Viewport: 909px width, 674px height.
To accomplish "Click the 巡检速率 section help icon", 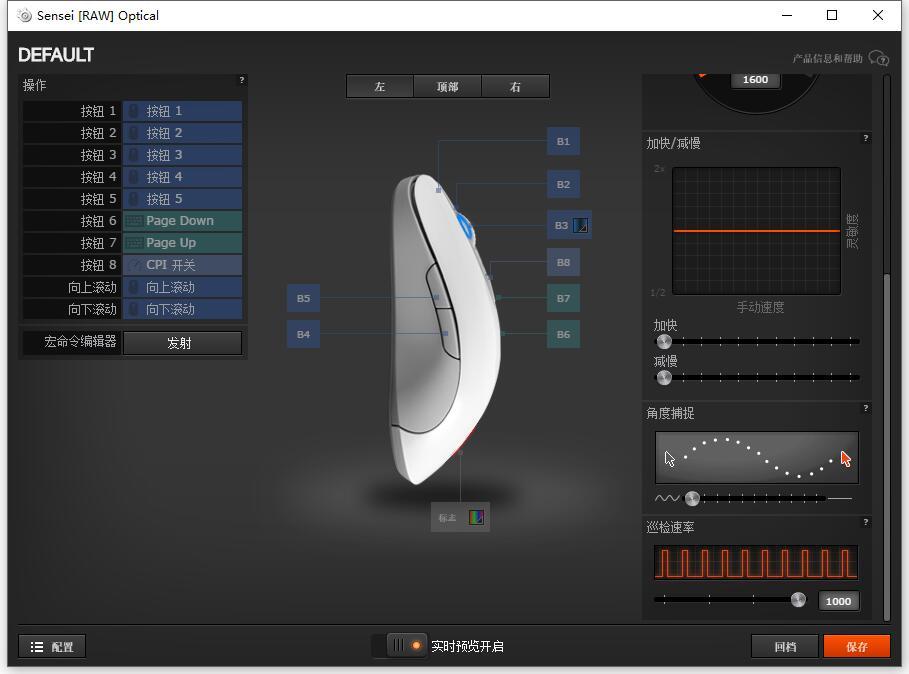I will [x=866, y=523].
